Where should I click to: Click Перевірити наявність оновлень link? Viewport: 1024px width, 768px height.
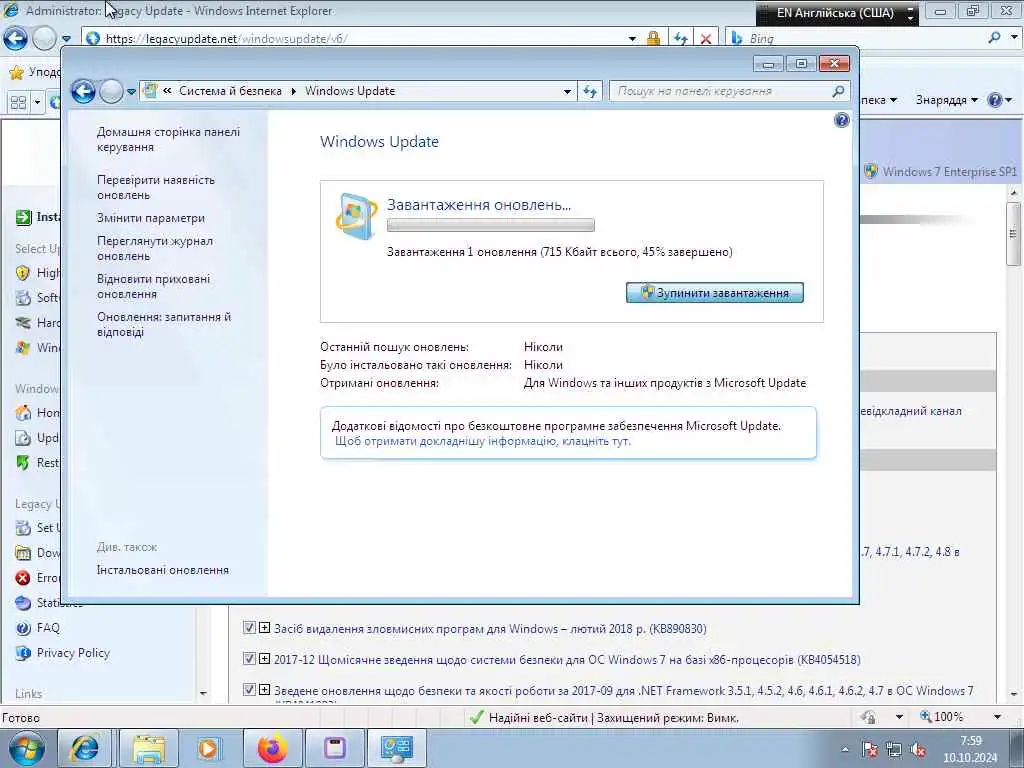(x=156, y=187)
